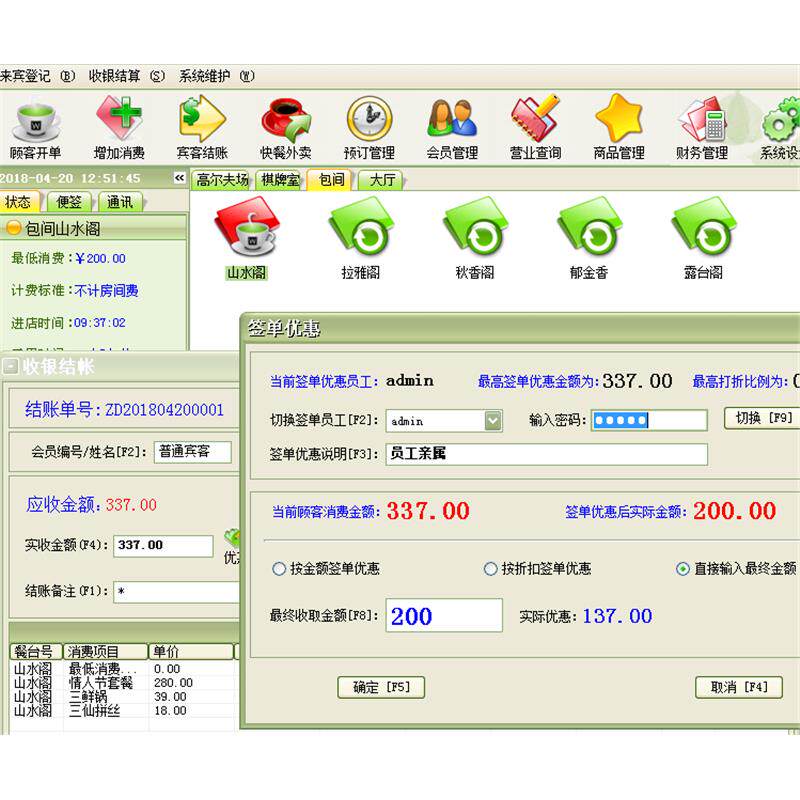Open the 切换签单员工 admin dropdown
The height and width of the screenshot is (800, 800).
pyautogui.click(x=493, y=421)
